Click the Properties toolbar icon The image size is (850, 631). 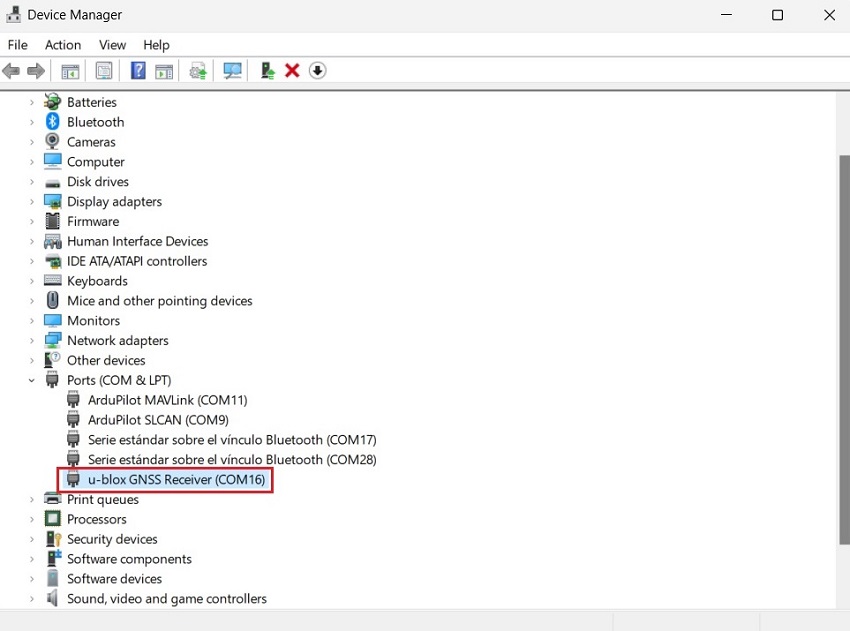[104, 71]
